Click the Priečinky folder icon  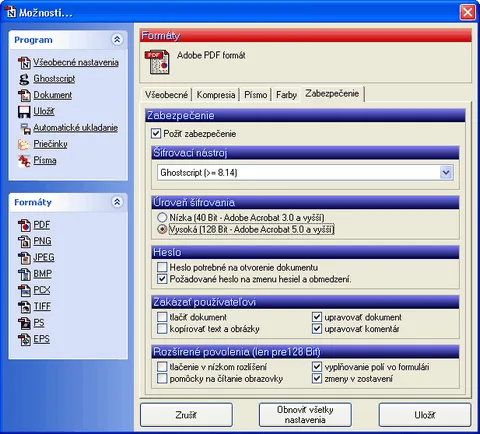(x=24, y=144)
